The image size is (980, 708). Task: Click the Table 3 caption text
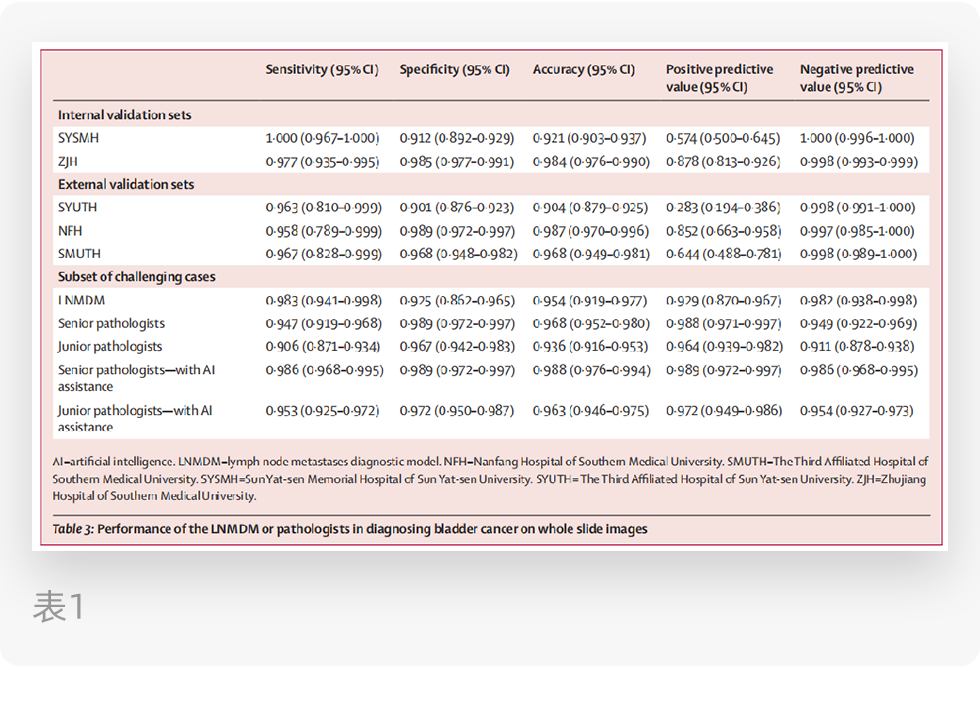coord(350,529)
